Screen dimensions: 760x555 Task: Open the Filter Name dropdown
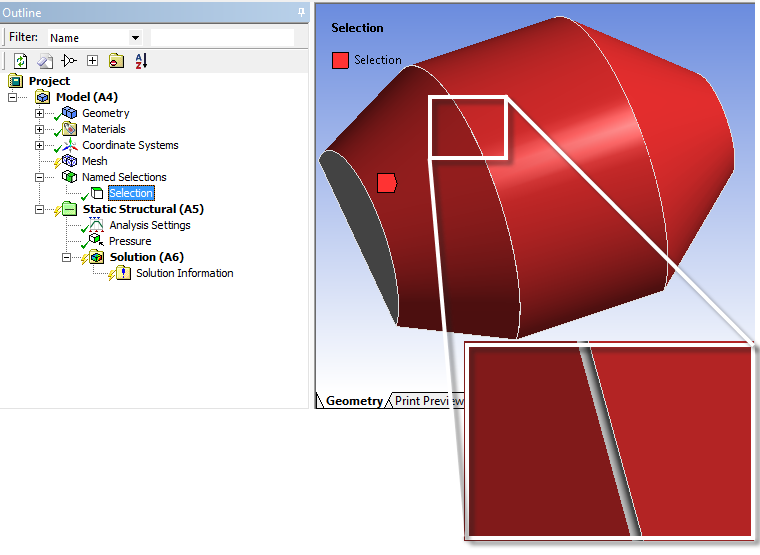click(x=136, y=37)
